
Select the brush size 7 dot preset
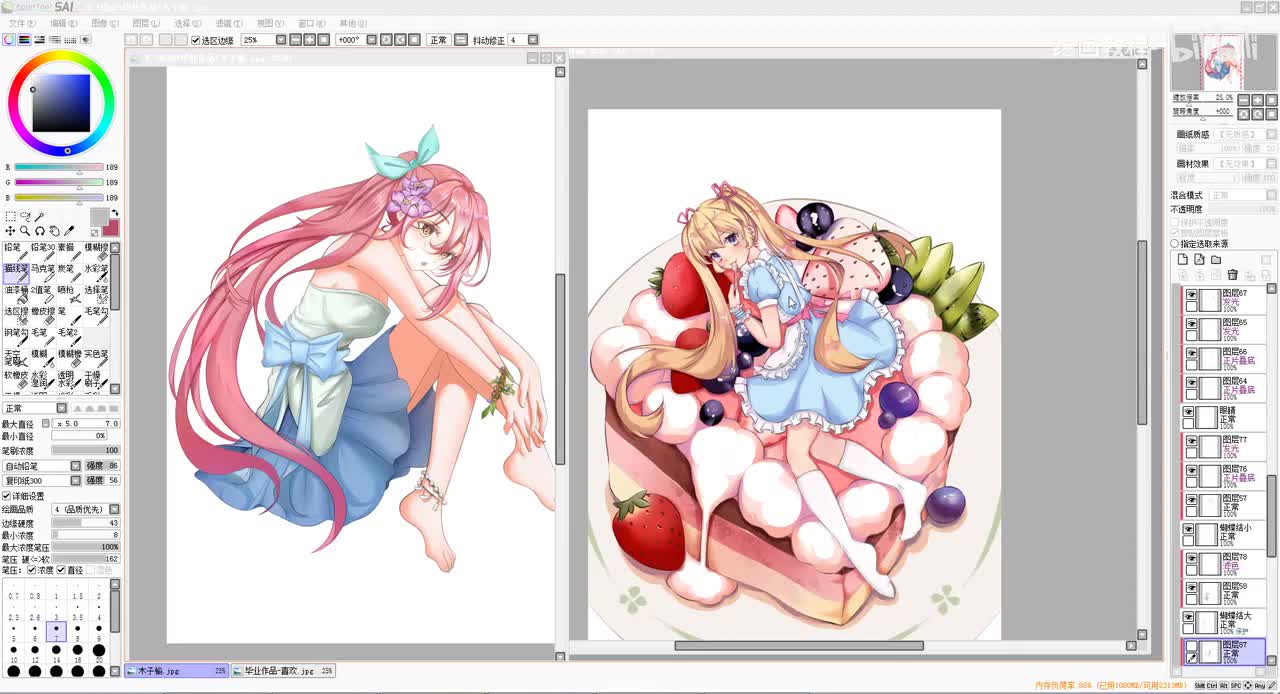coord(56,631)
